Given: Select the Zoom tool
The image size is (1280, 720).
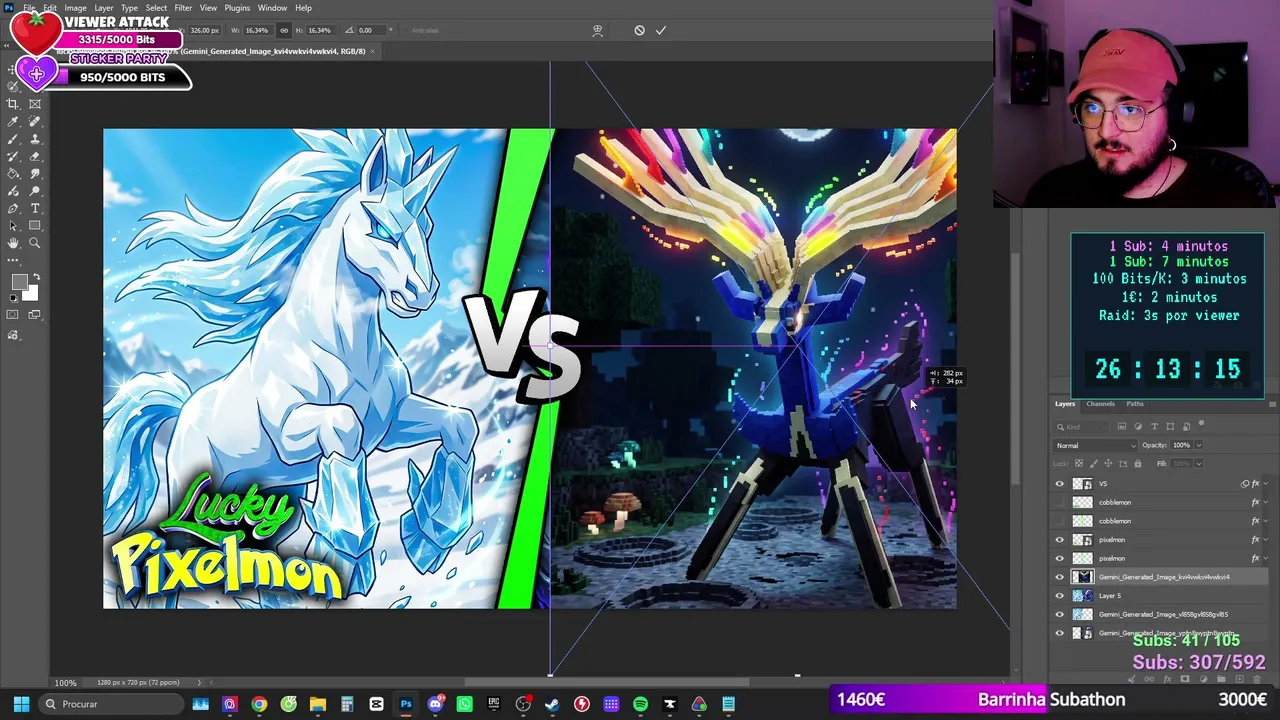Looking at the screenshot, I should click(x=35, y=243).
